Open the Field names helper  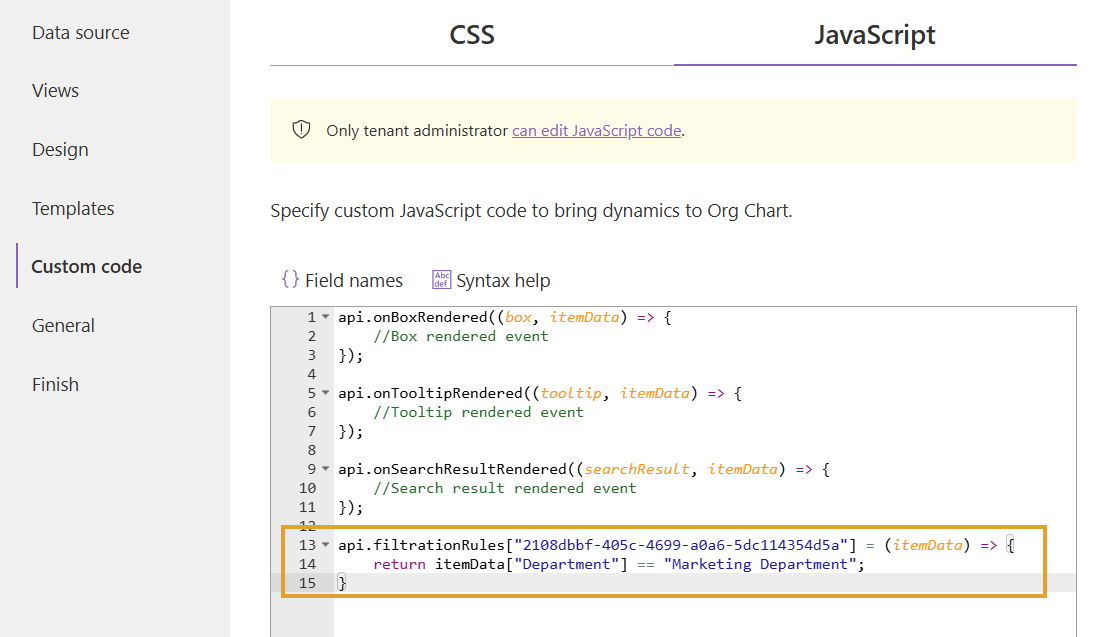click(x=342, y=280)
